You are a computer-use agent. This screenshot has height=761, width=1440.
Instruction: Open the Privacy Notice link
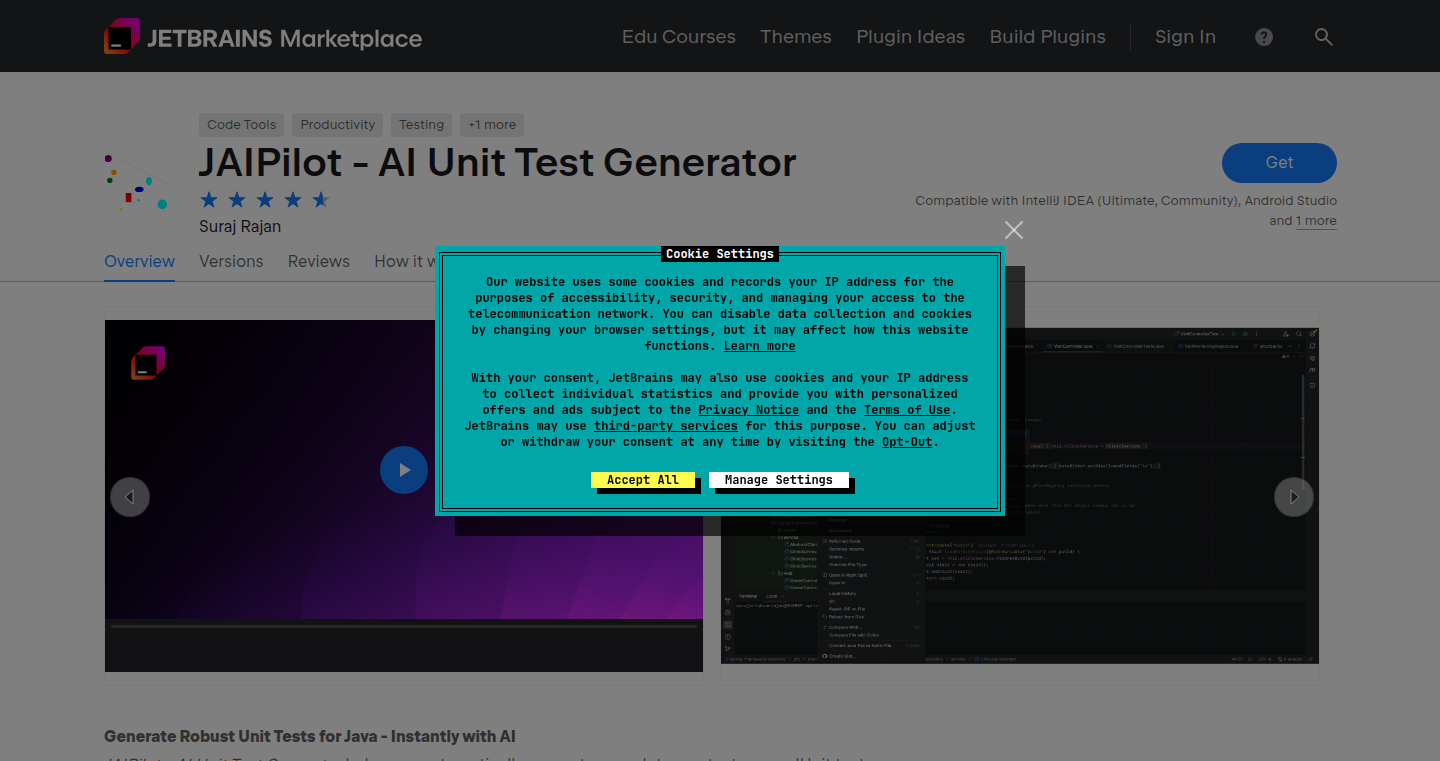749,410
